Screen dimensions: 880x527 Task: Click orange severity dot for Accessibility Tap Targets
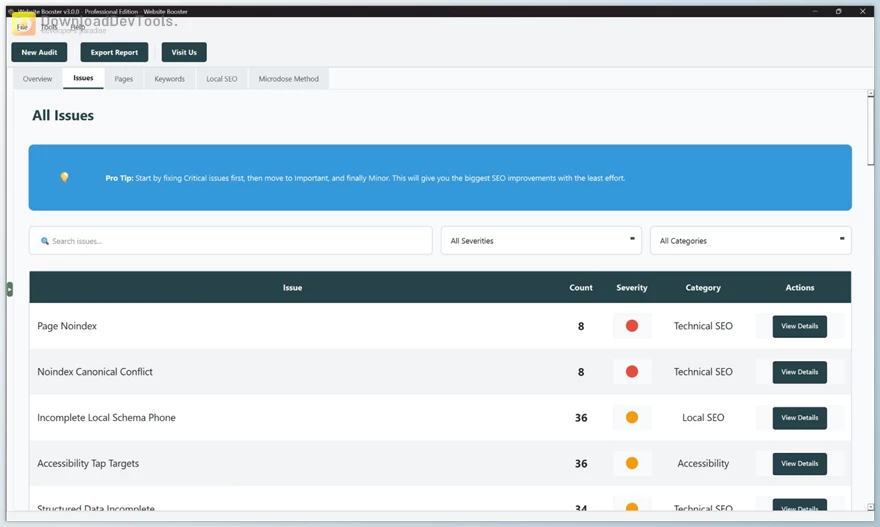coord(632,464)
